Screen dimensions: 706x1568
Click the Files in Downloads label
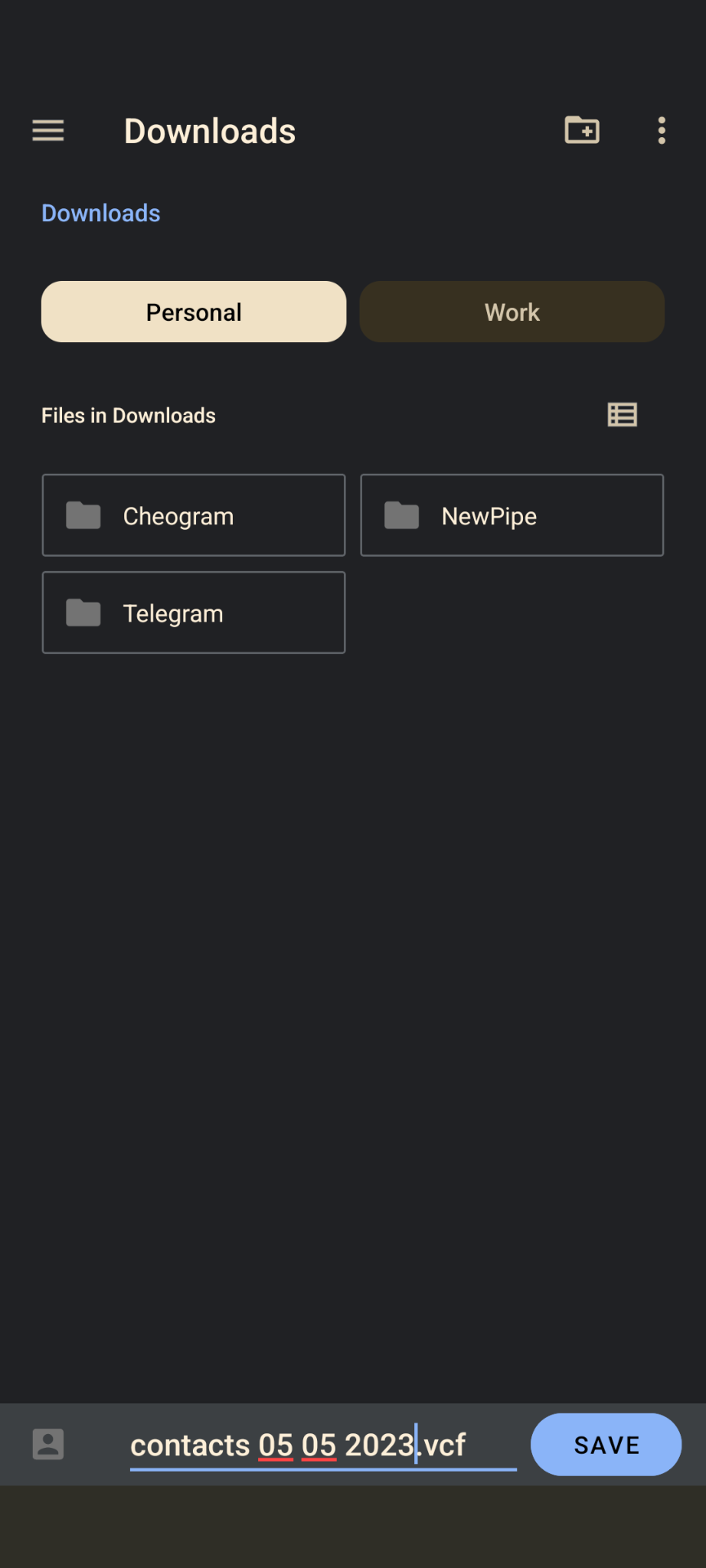(128, 416)
